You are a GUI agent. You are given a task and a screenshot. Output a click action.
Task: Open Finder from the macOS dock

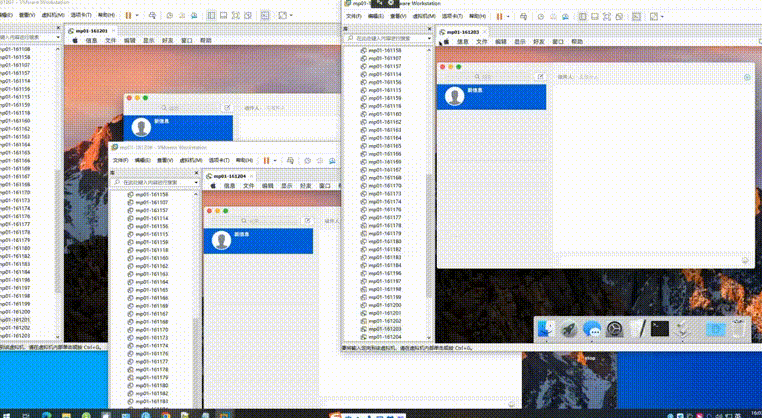pyautogui.click(x=546, y=329)
